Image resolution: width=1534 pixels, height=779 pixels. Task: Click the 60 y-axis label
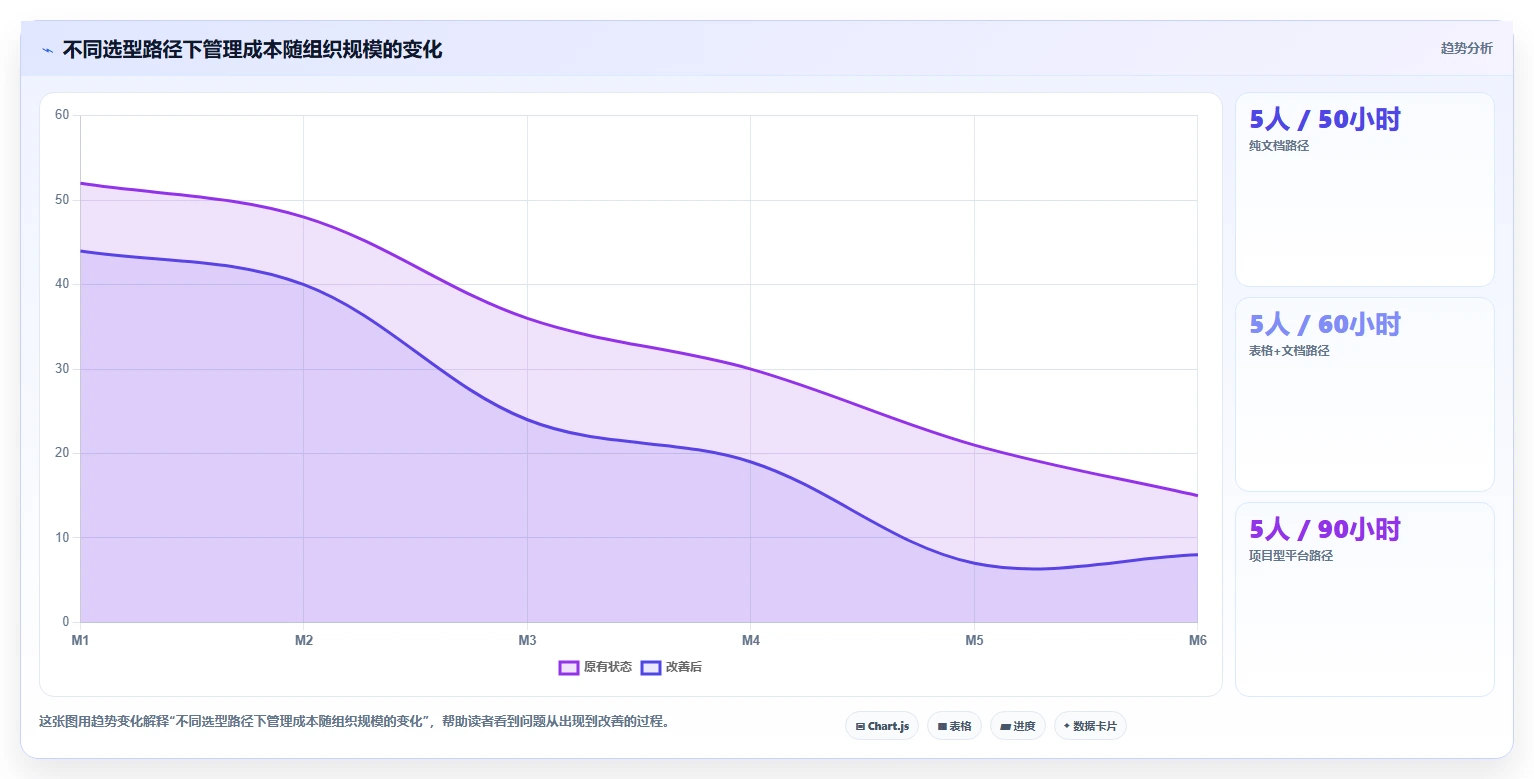62,115
